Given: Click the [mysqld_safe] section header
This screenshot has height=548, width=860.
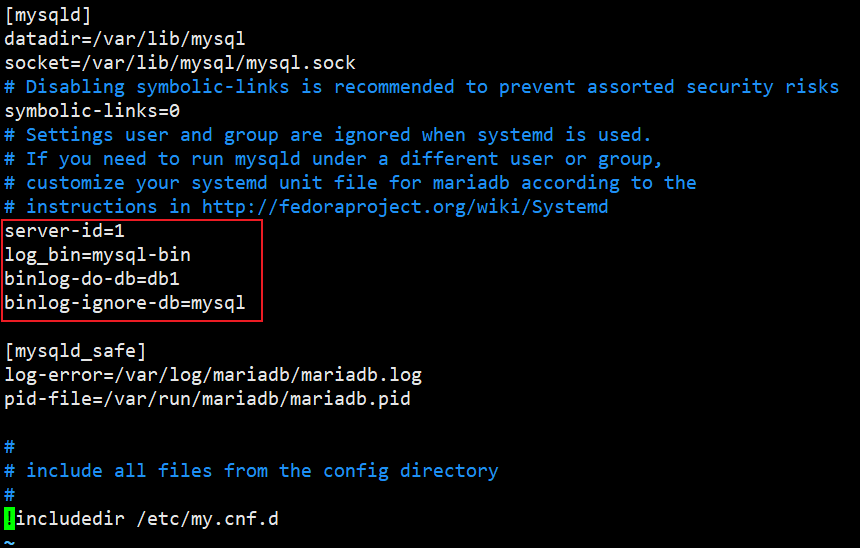Looking at the screenshot, I should click(75, 351).
